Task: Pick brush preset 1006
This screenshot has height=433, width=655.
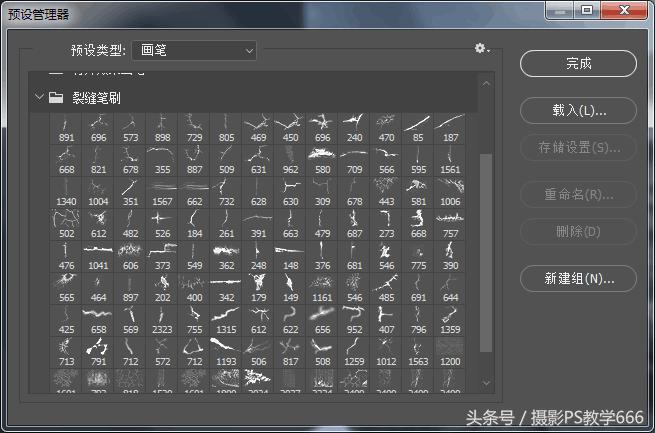Action: 450,193
